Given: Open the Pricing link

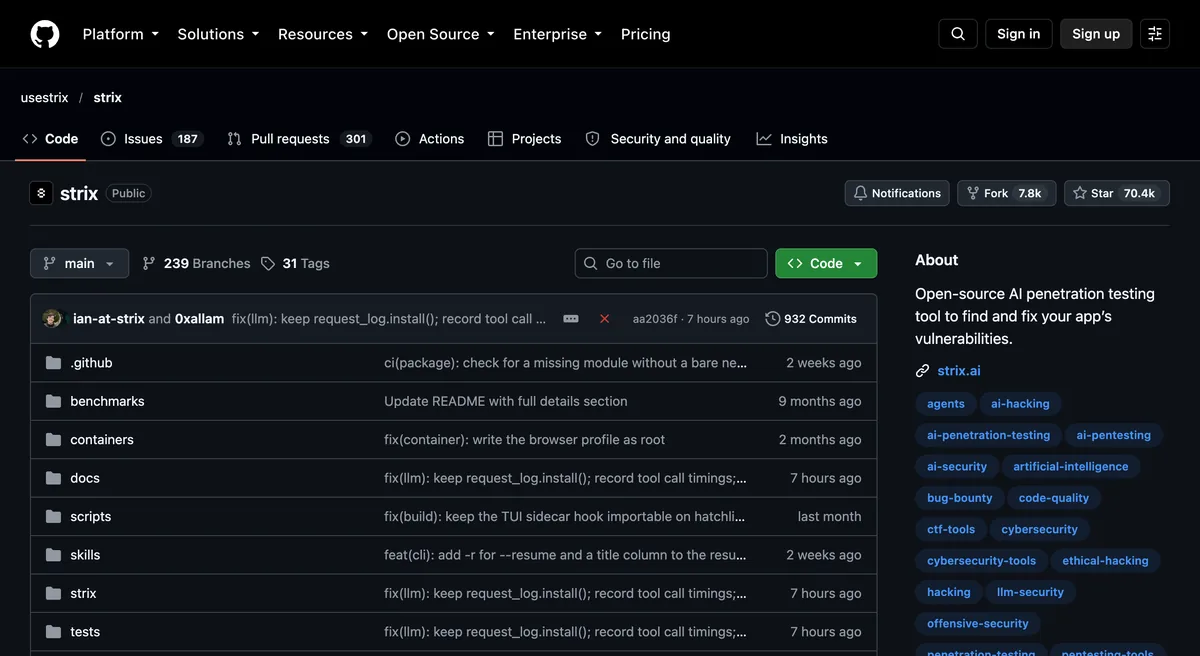Looking at the screenshot, I should click(646, 34).
